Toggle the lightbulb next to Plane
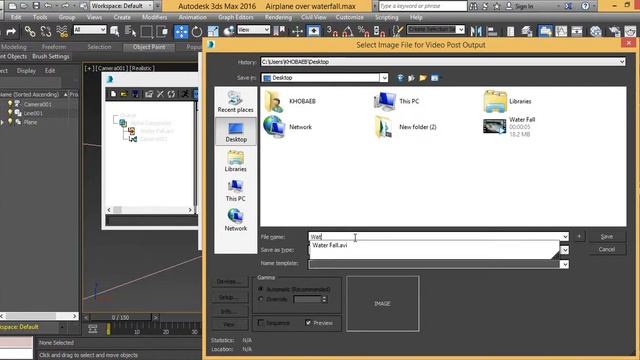 click(10, 122)
